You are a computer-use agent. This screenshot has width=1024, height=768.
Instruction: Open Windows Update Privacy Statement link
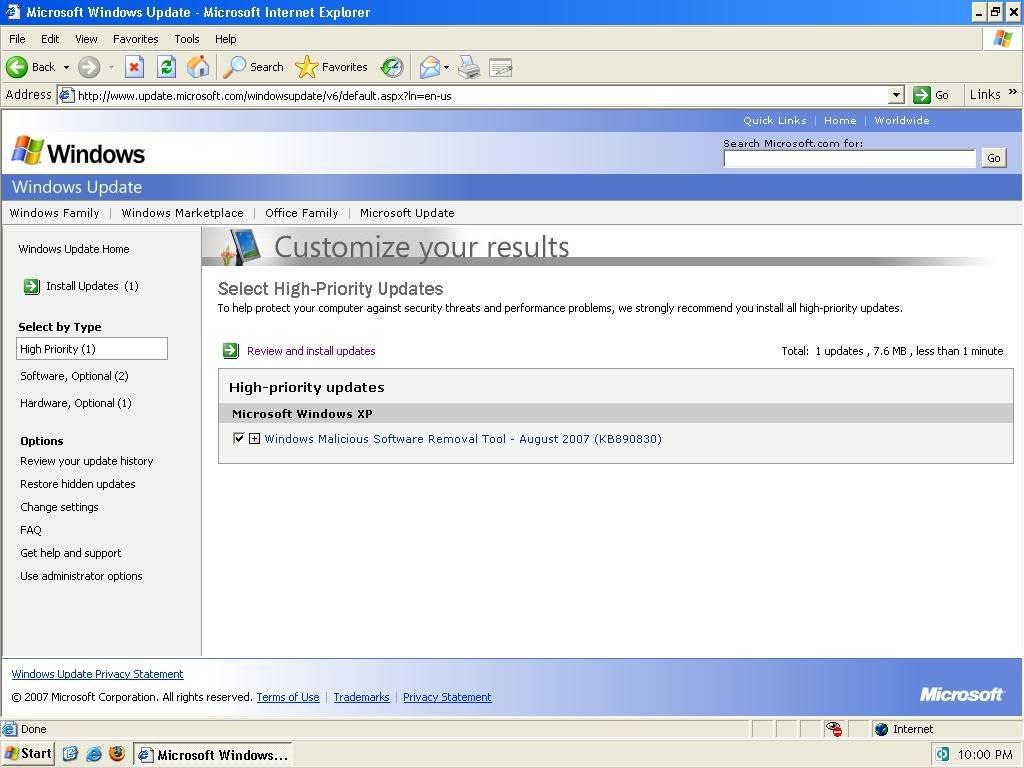click(x=97, y=674)
